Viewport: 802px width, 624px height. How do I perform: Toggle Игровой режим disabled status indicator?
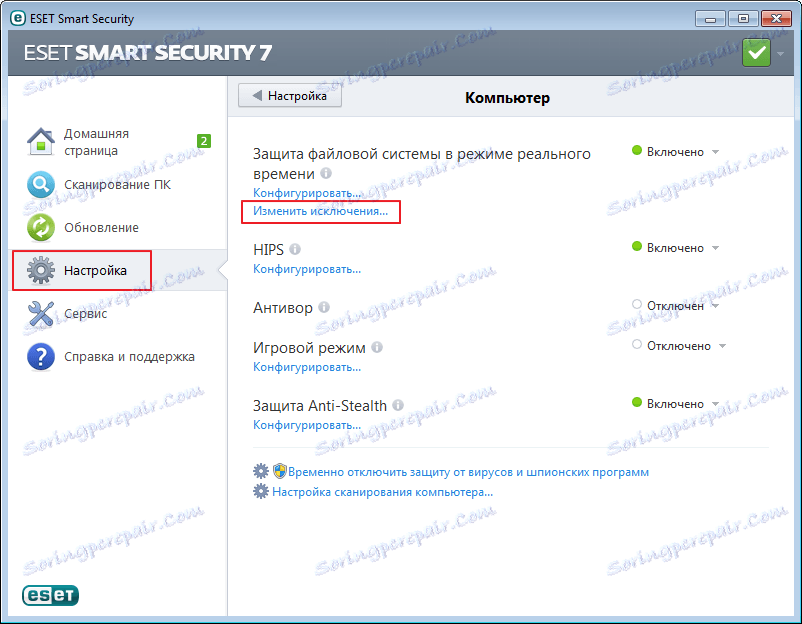pyautogui.click(x=637, y=344)
